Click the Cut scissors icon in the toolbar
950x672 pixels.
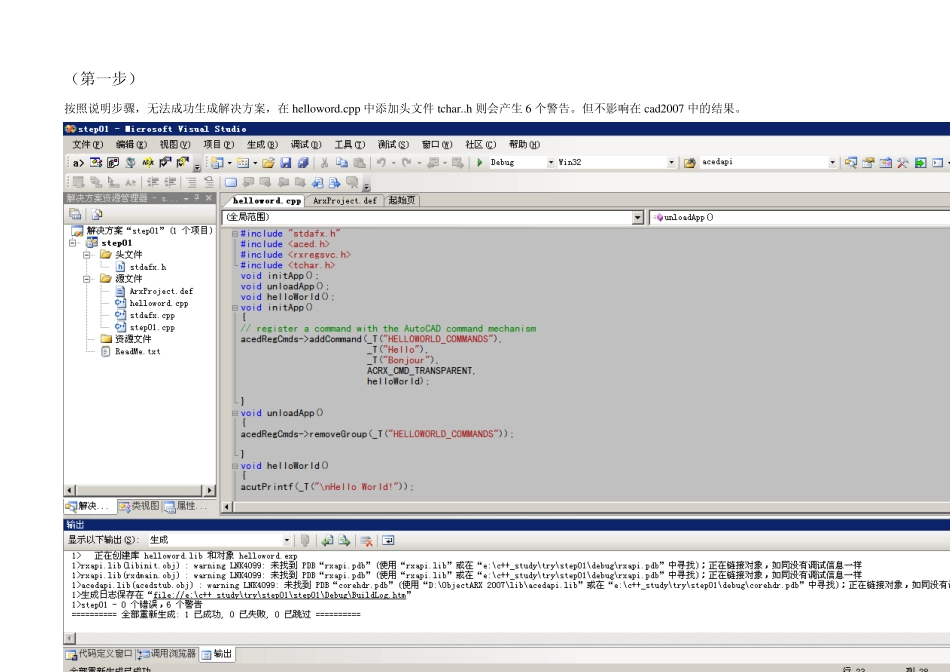pyautogui.click(x=324, y=162)
